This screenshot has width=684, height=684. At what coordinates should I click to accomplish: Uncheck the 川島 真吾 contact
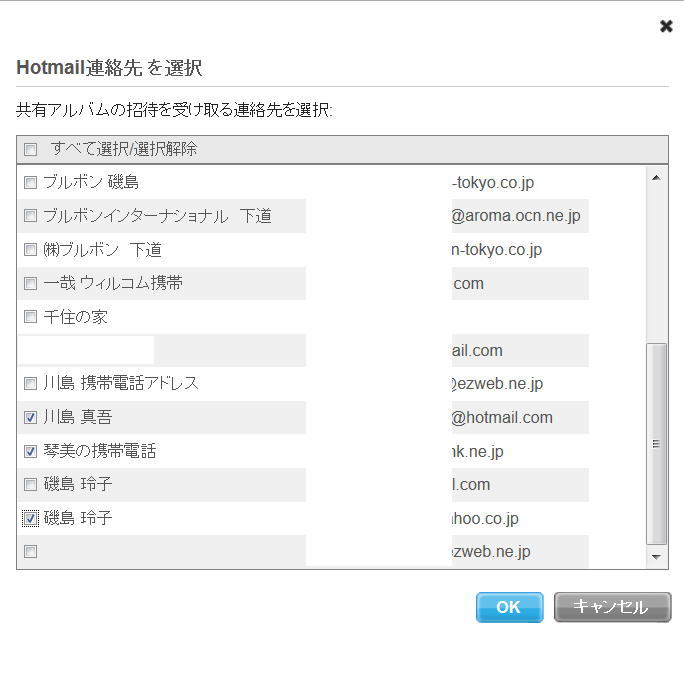click(31, 417)
